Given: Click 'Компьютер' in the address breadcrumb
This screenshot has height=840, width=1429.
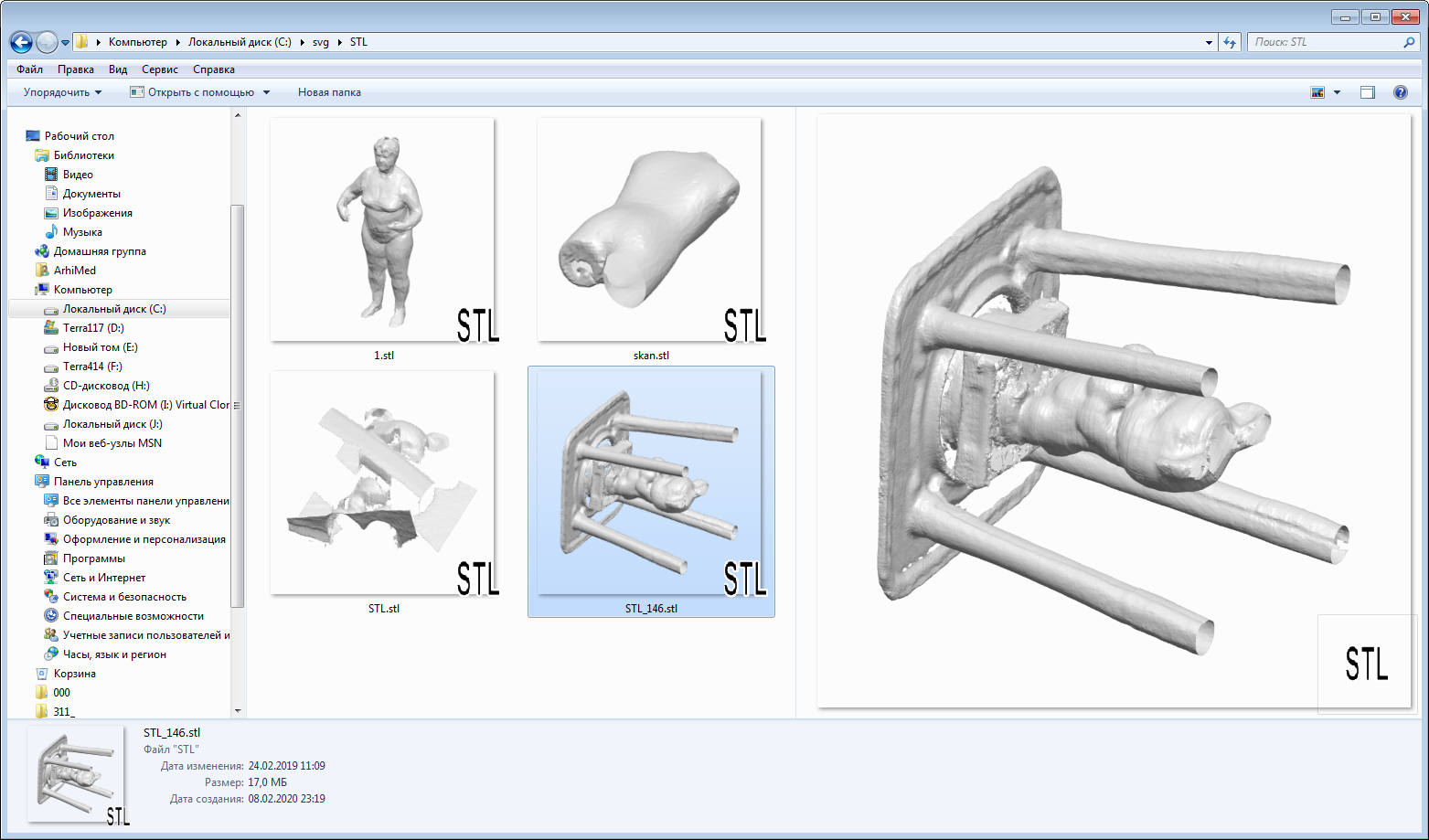Looking at the screenshot, I should coord(138,42).
